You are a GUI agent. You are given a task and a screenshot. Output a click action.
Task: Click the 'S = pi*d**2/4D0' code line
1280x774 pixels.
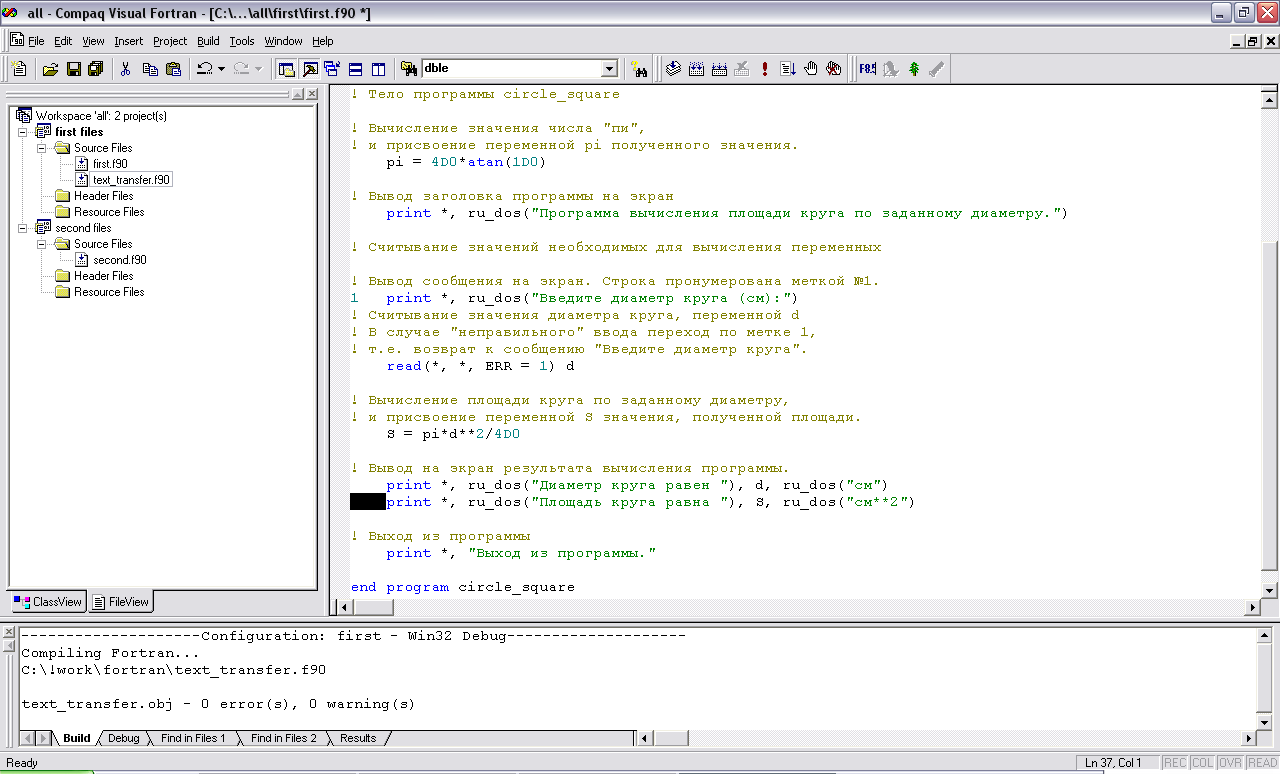pyautogui.click(x=453, y=434)
